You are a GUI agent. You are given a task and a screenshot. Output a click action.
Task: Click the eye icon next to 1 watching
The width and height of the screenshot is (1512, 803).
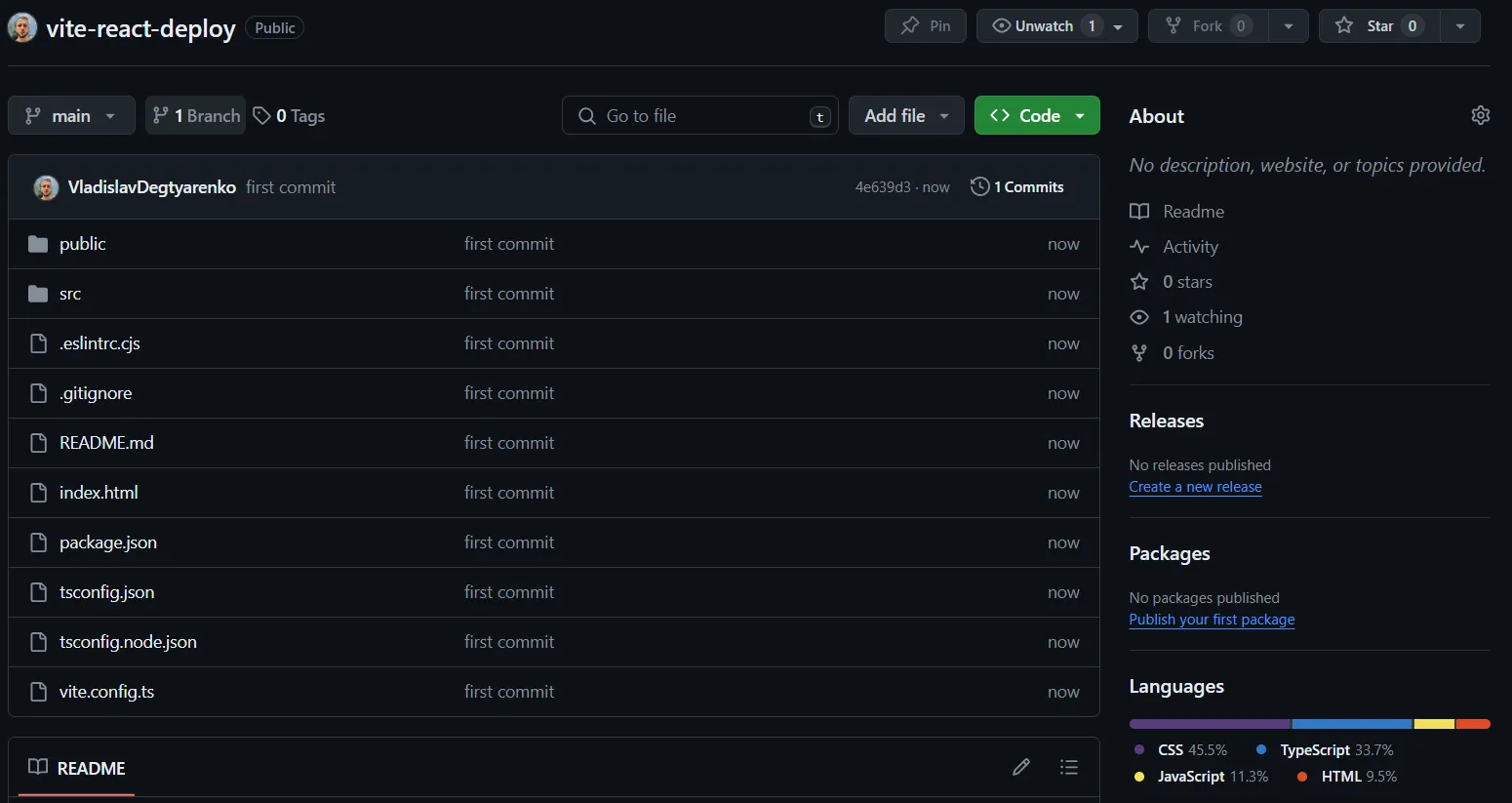[1139, 317]
